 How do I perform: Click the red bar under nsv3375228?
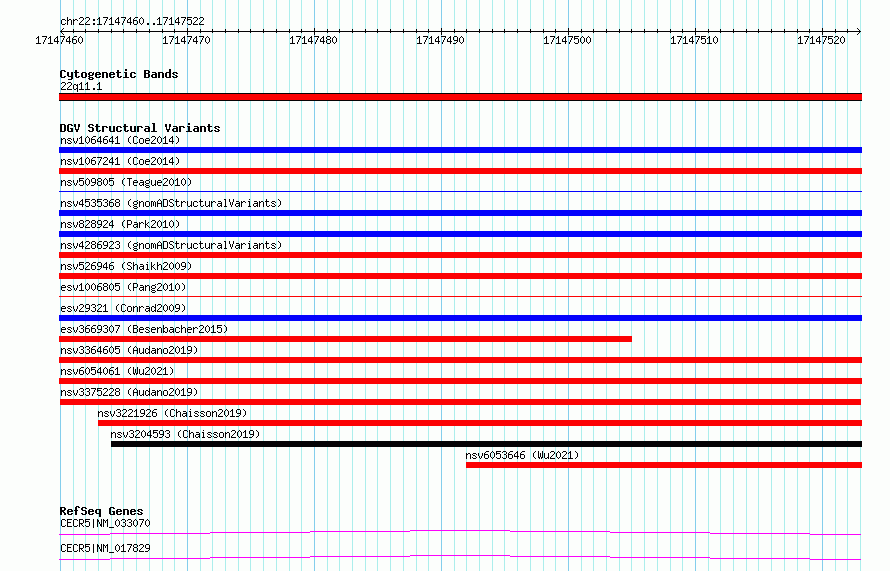point(460,402)
